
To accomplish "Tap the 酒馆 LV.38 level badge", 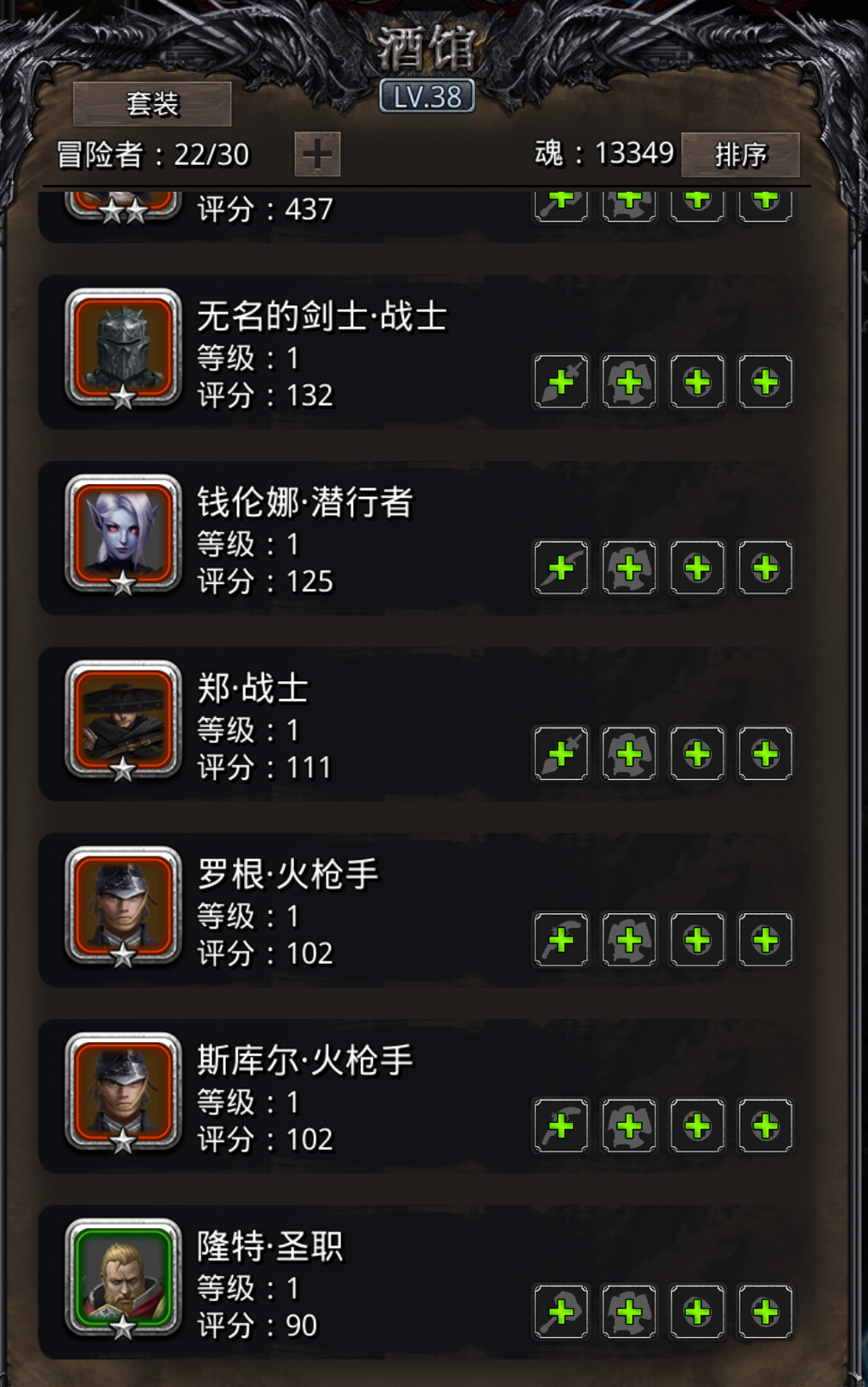I will tap(427, 96).
